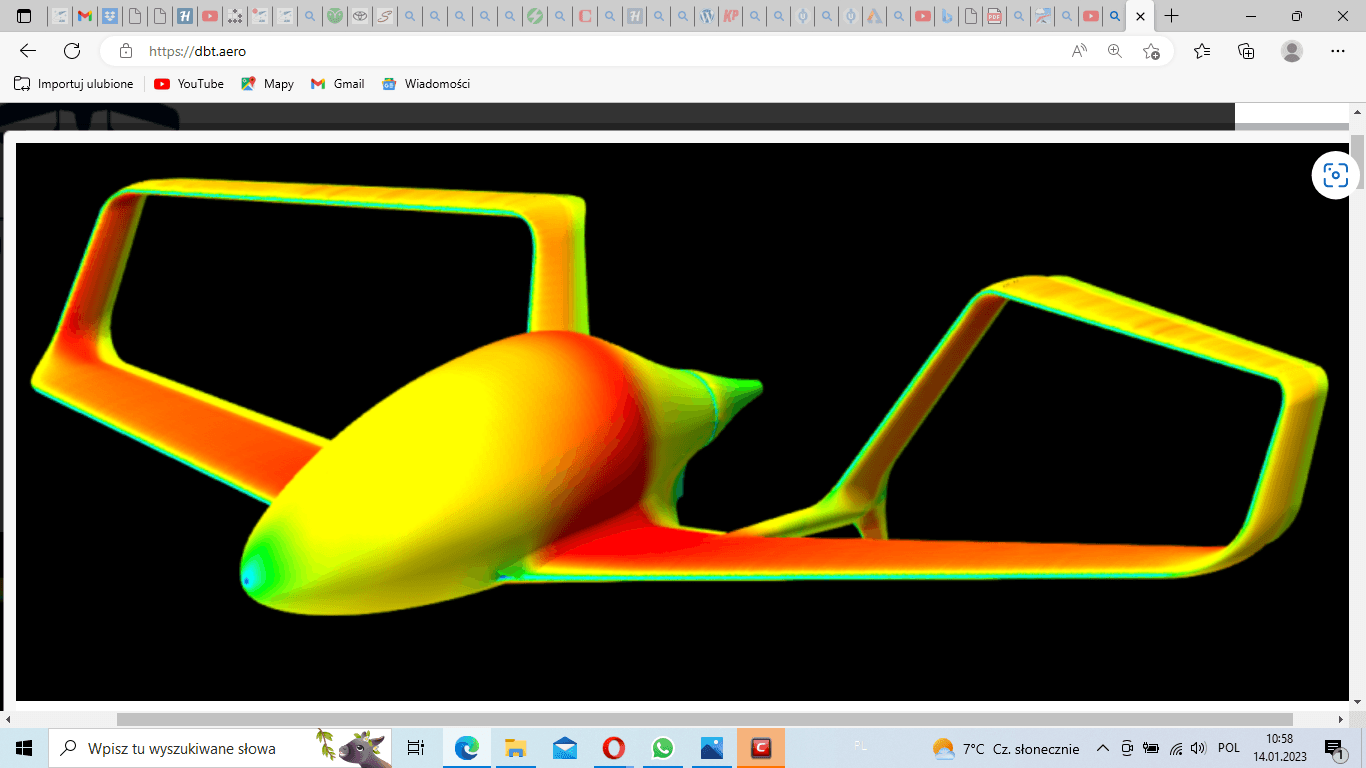The height and width of the screenshot is (768, 1366).
Task: Switch to the Gmail browser tab
Action: tap(85, 16)
